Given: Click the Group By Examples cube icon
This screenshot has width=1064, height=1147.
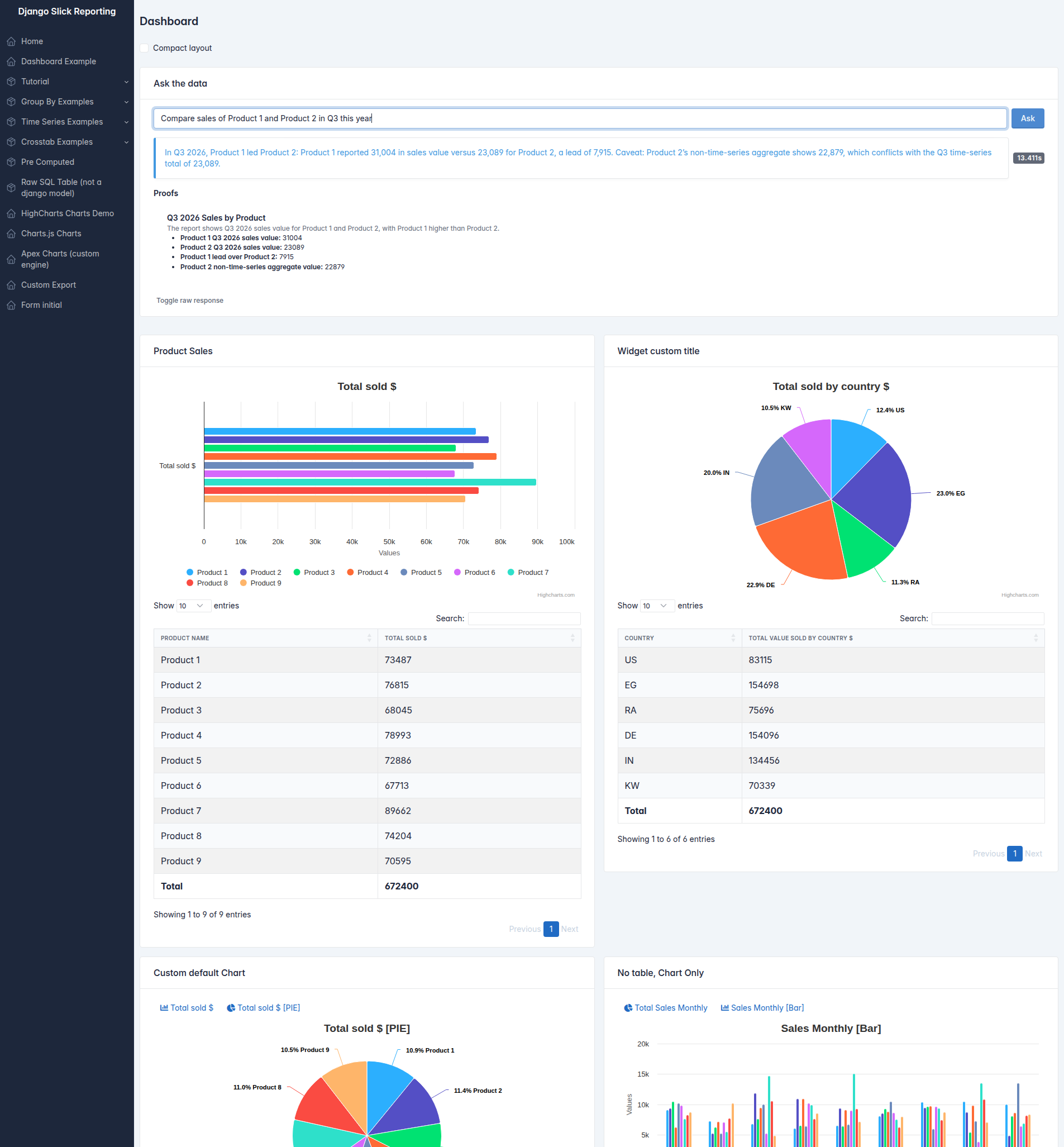Looking at the screenshot, I should tap(11, 102).
